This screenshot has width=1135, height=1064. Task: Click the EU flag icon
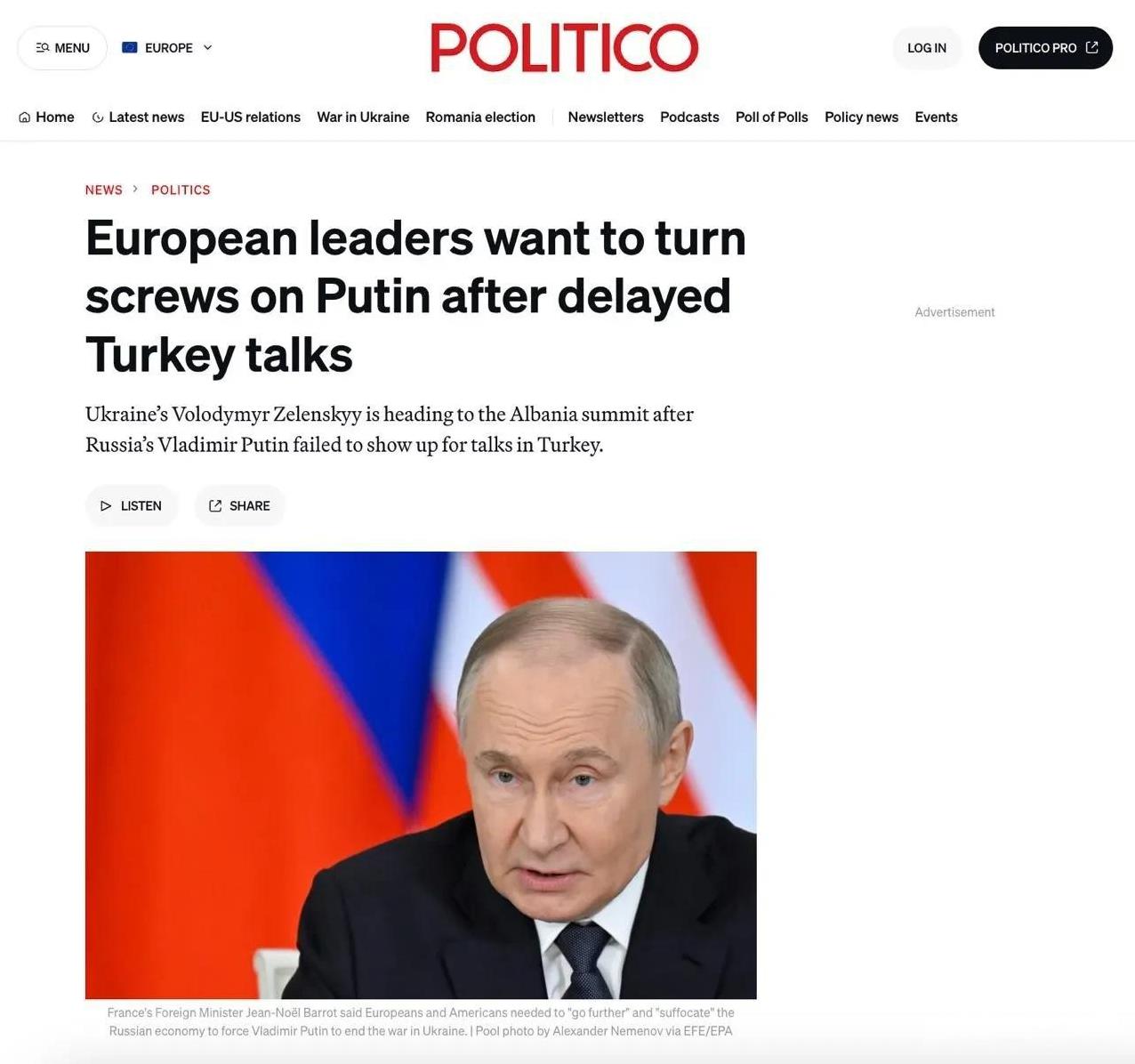pos(130,48)
